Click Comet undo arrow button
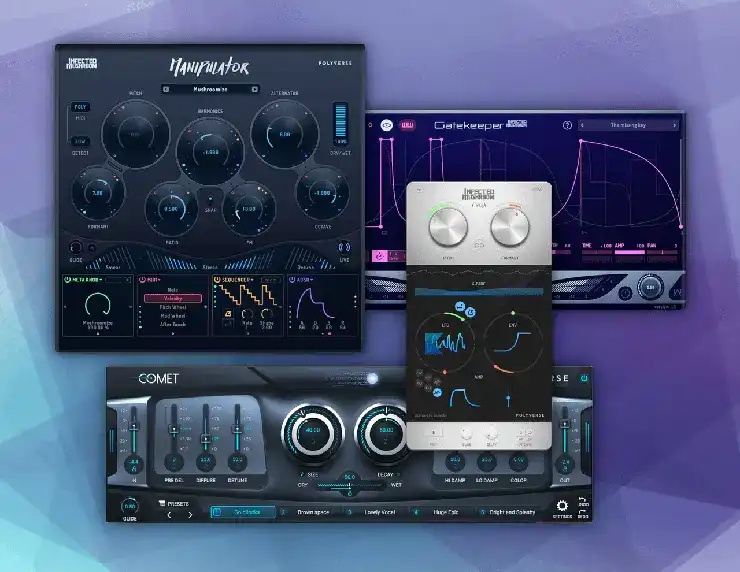This screenshot has width=740, height=572. pos(583,501)
